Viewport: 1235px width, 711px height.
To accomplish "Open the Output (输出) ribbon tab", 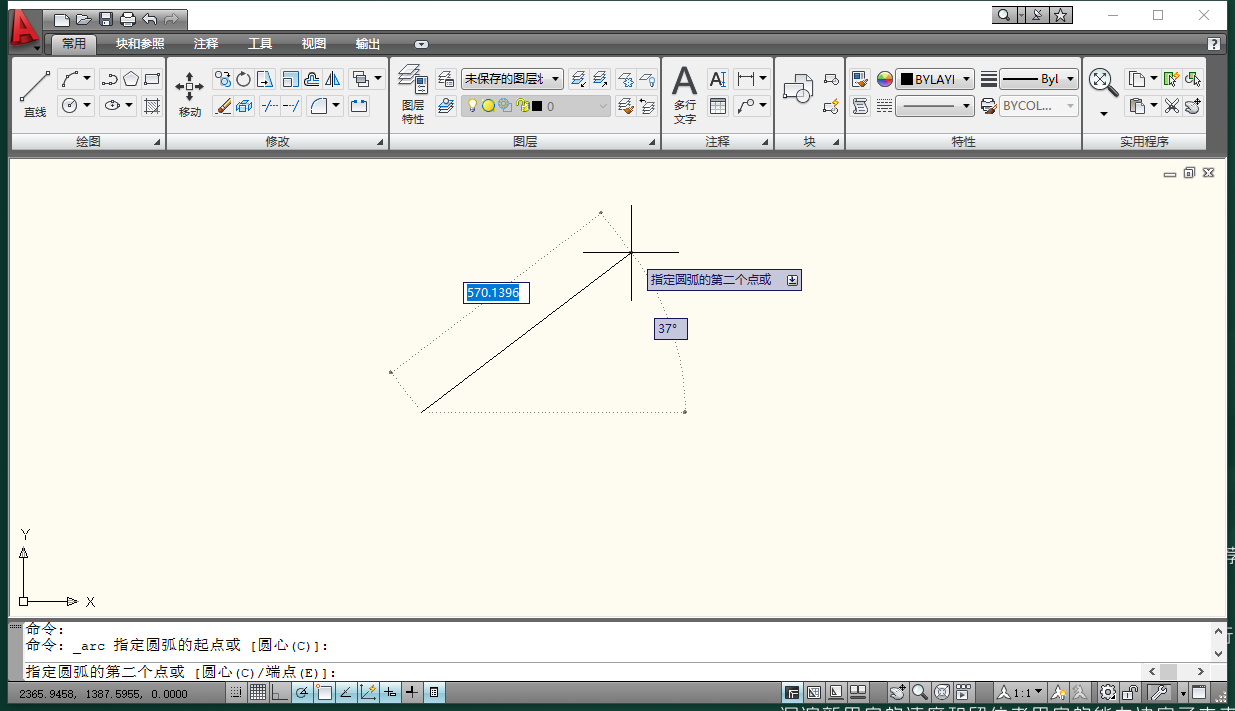I will 368,44.
